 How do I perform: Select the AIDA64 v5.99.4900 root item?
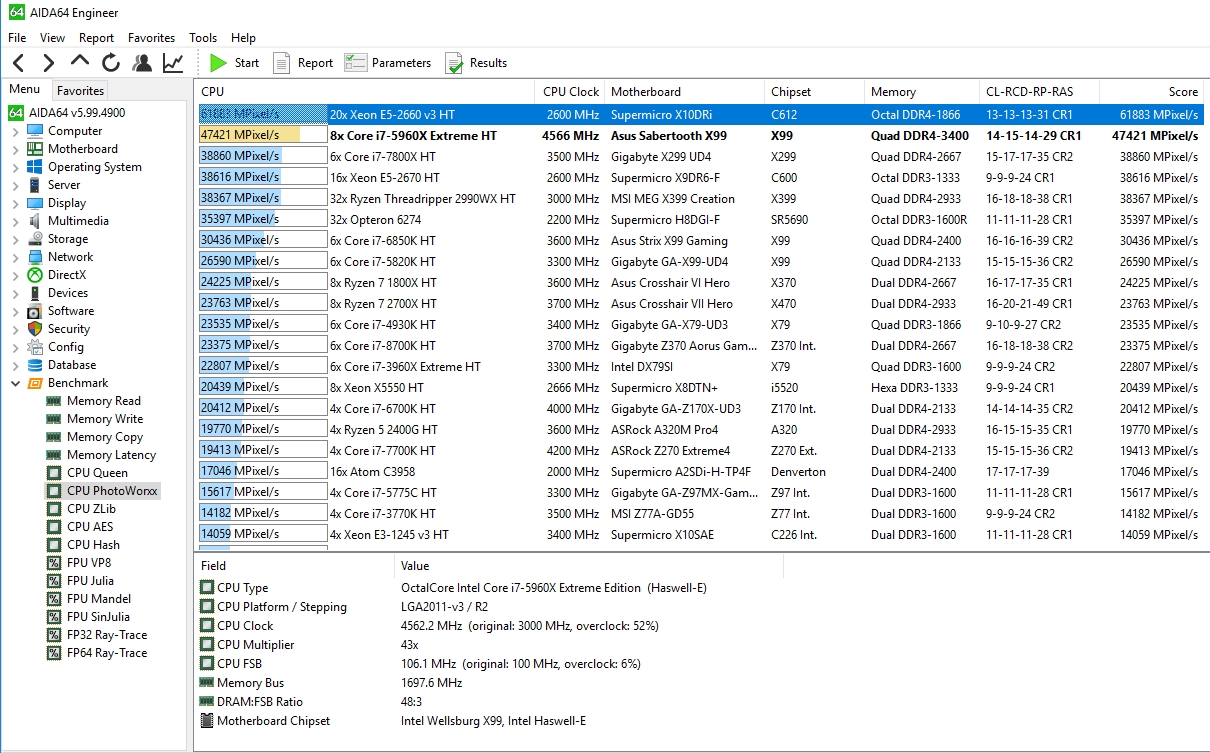[67, 113]
